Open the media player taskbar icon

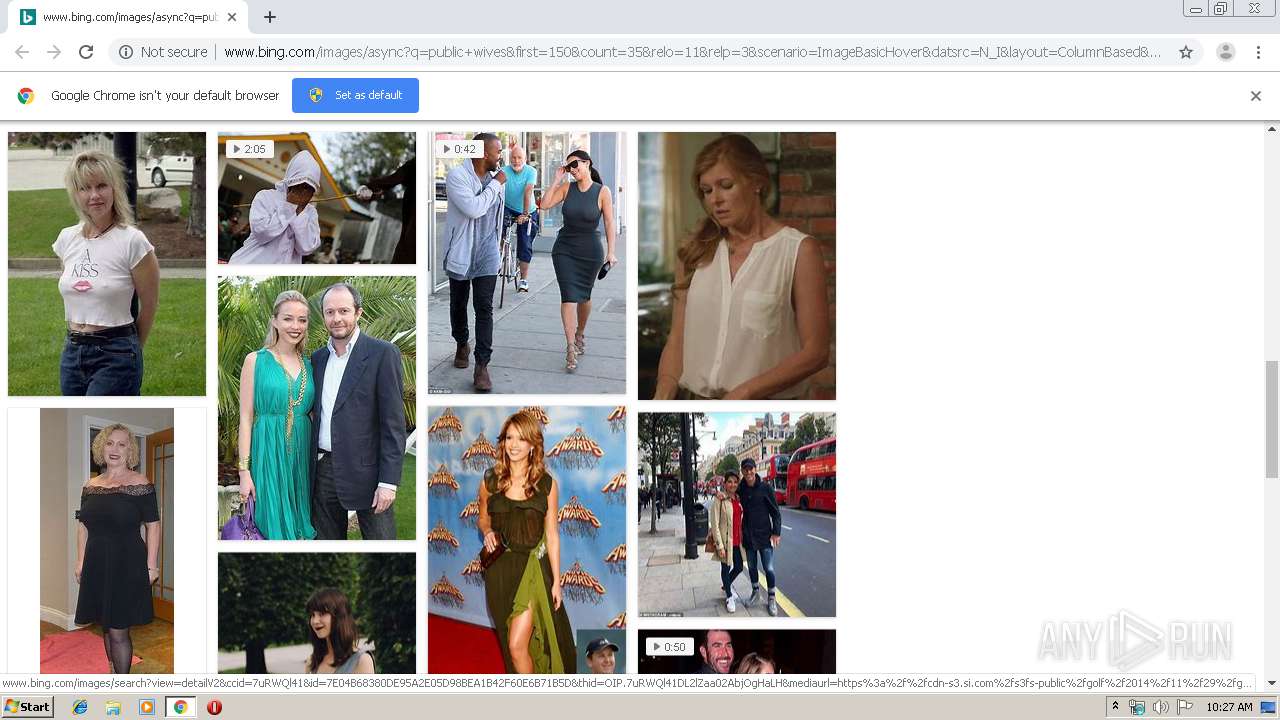pyautogui.click(x=147, y=707)
